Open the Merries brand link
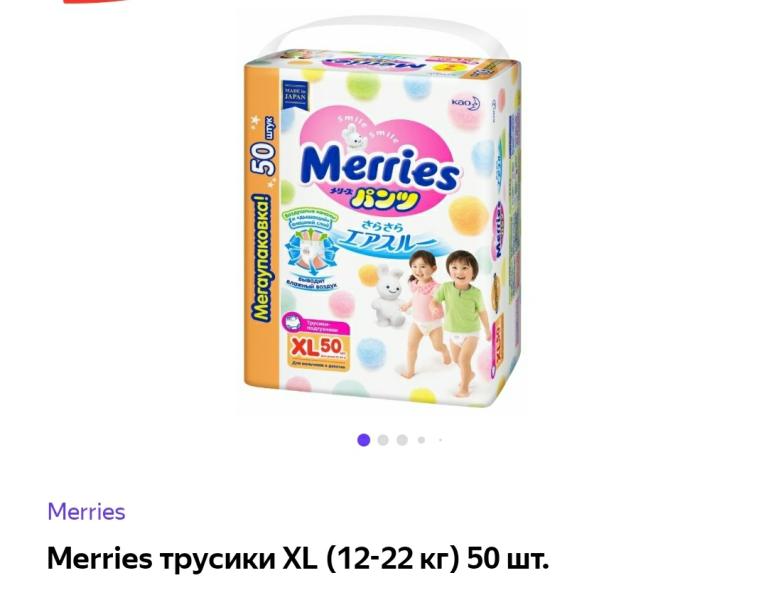The height and width of the screenshot is (600, 765). tap(86, 512)
